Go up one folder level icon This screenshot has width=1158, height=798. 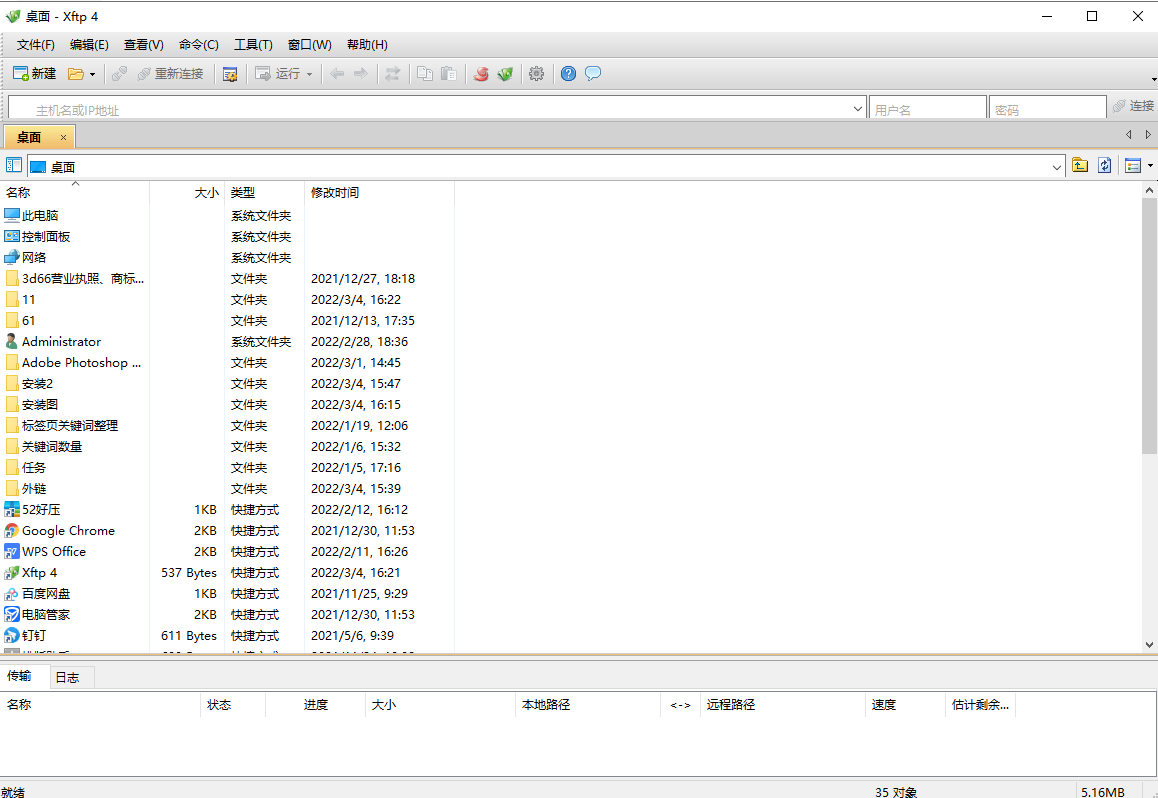tap(1080, 165)
